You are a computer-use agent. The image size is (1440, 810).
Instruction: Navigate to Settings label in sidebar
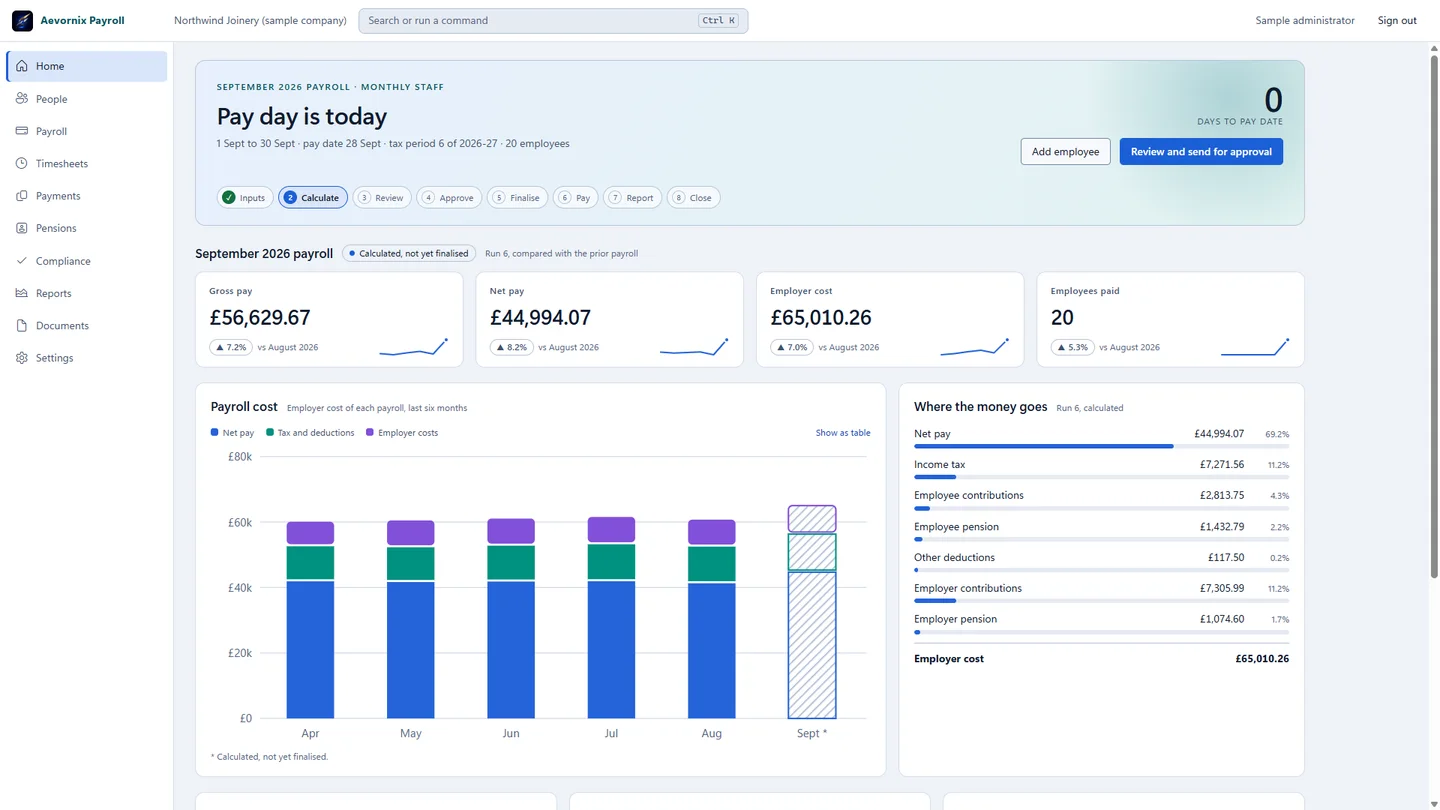55,358
